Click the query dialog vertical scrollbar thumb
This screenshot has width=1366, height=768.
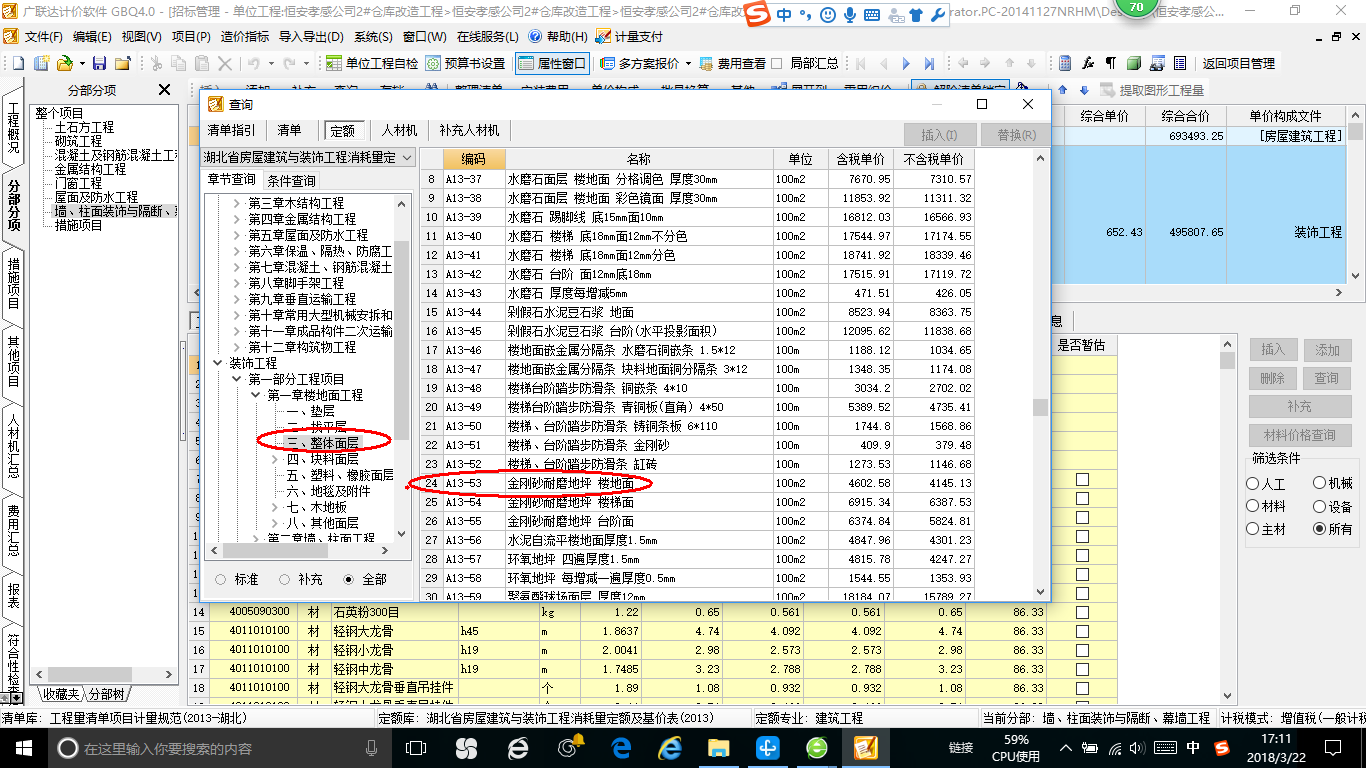click(1040, 407)
